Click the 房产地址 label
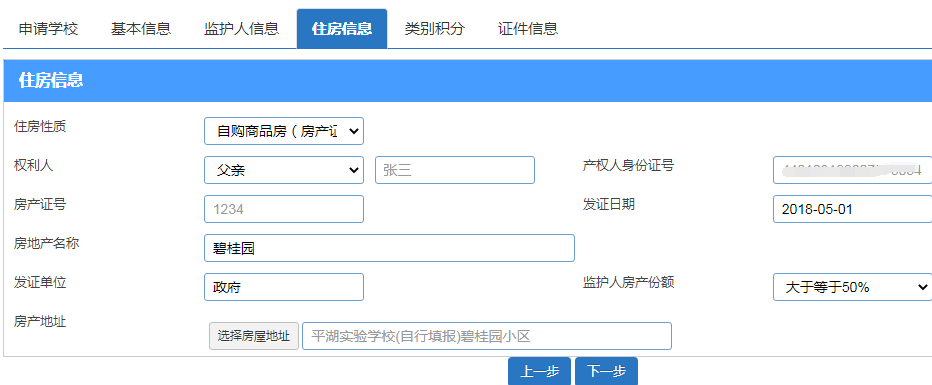This screenshot has width=932, height=385. (40, 321)
